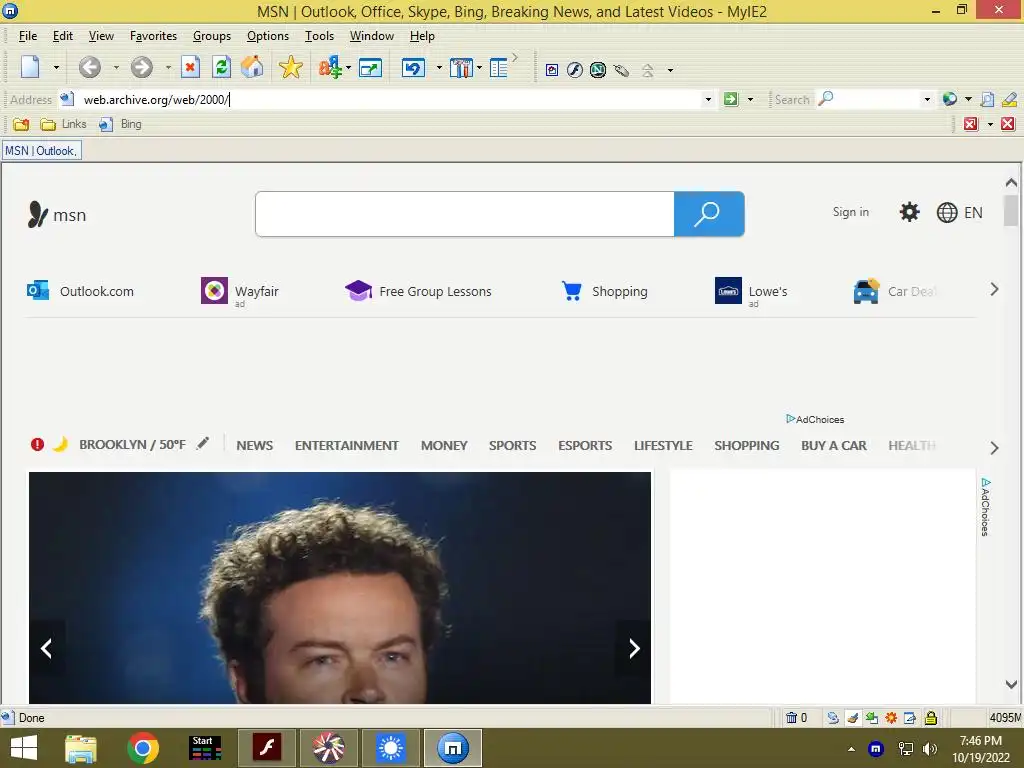1024x768 pixels.
Task: Open the Groups menu
Action: pos(212,36)
